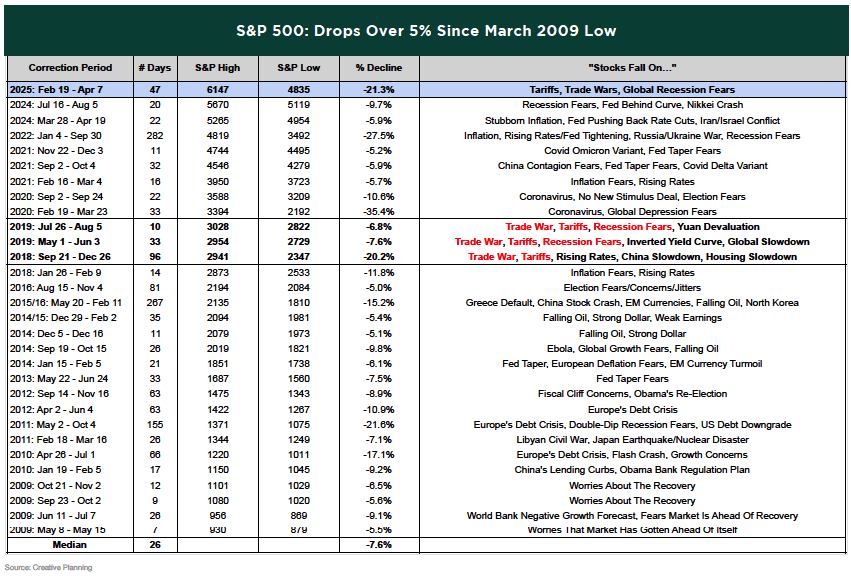851x576 pixels.
Task: Click the red Trade War text in 2018 row
Action: (x=493, y=257)
